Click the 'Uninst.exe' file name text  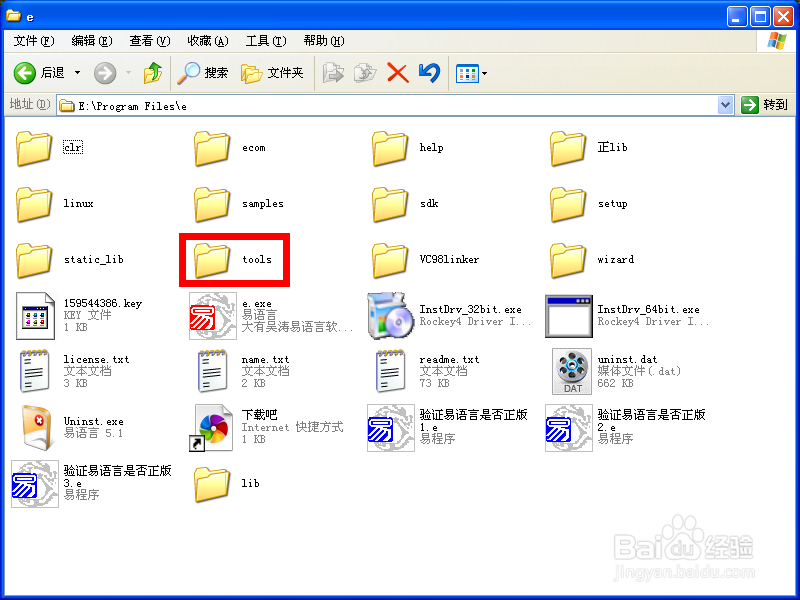coord(93,421)
